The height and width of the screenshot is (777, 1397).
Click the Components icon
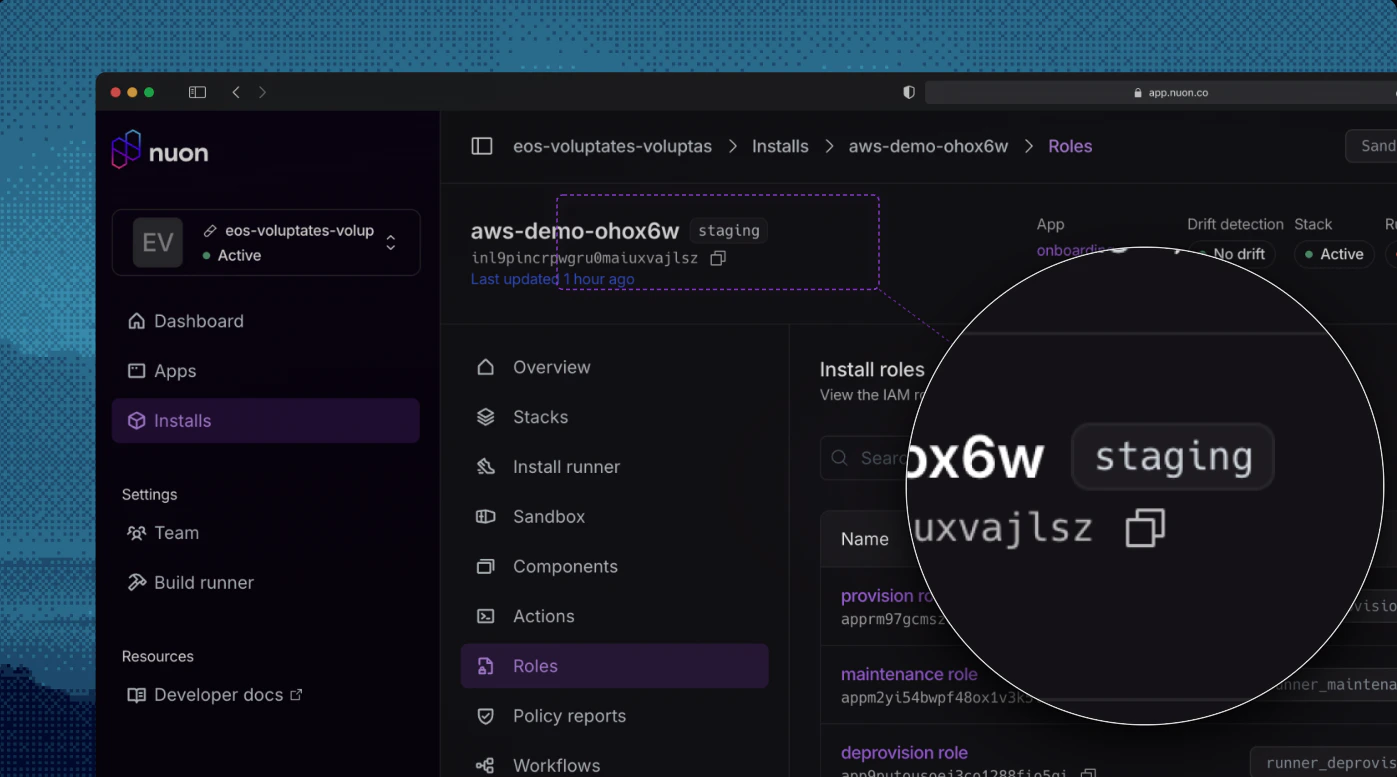point(486,567)
